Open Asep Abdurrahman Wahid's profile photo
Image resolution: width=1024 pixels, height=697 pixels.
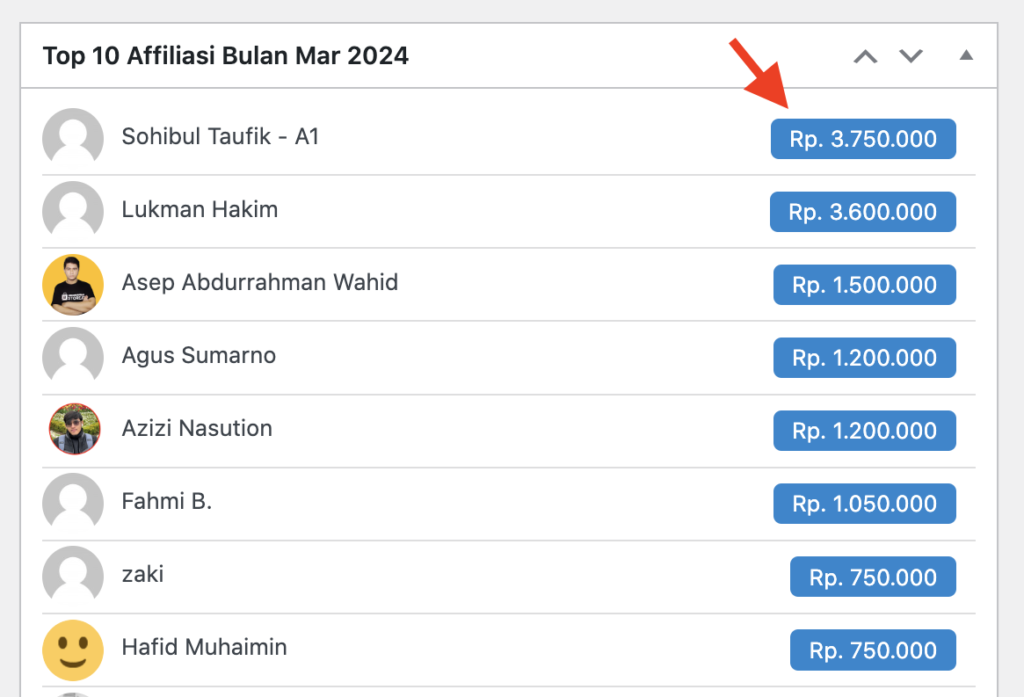click(73, 284)
